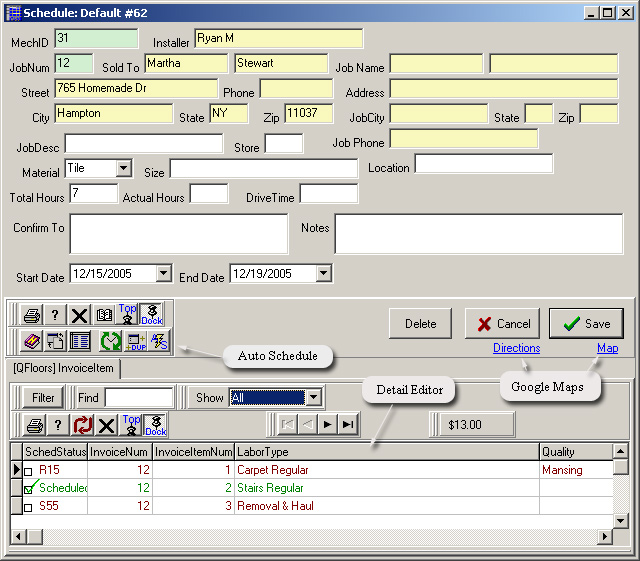Open the Directions link

[516, 348]
